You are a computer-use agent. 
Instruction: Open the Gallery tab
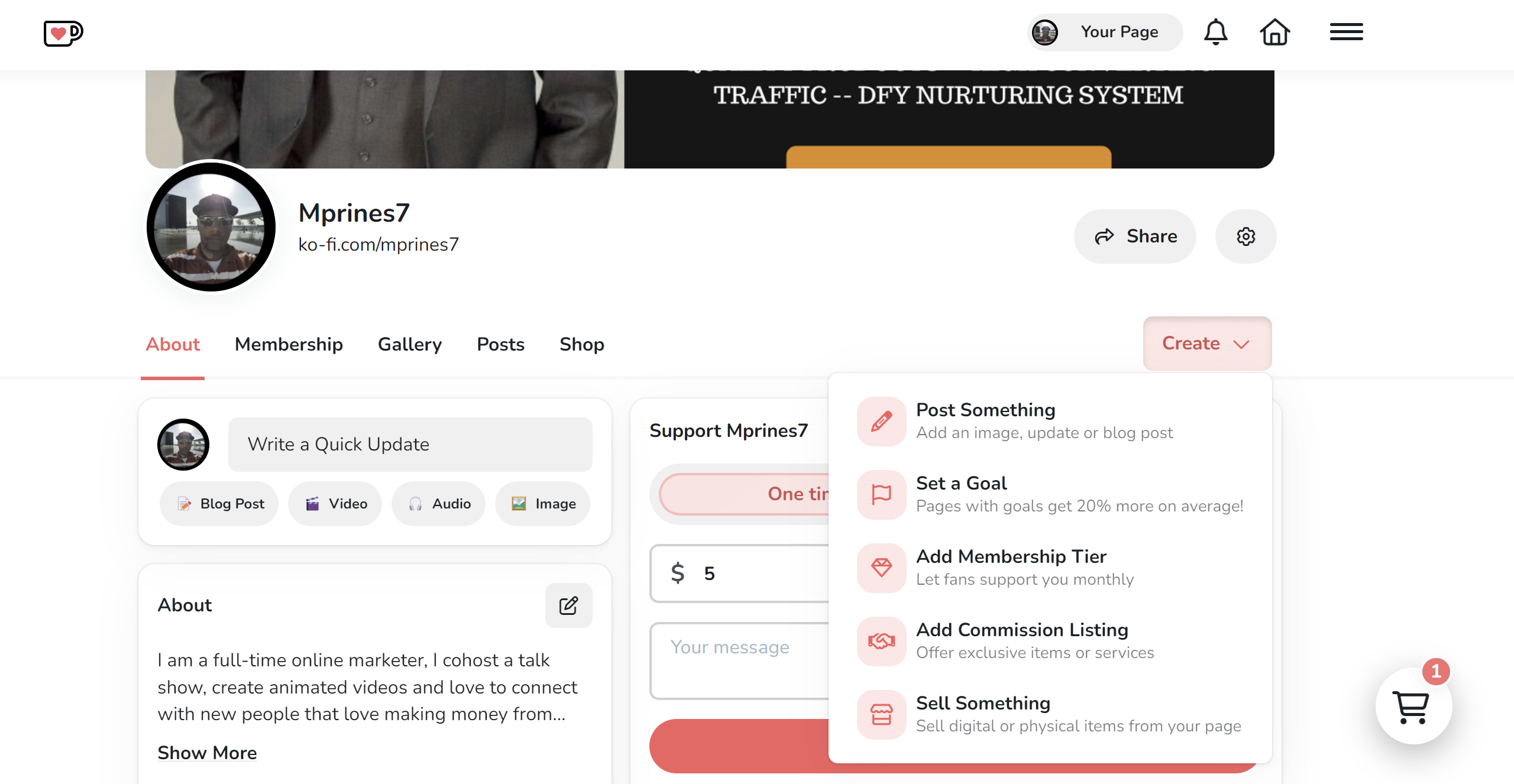(410, 344)
